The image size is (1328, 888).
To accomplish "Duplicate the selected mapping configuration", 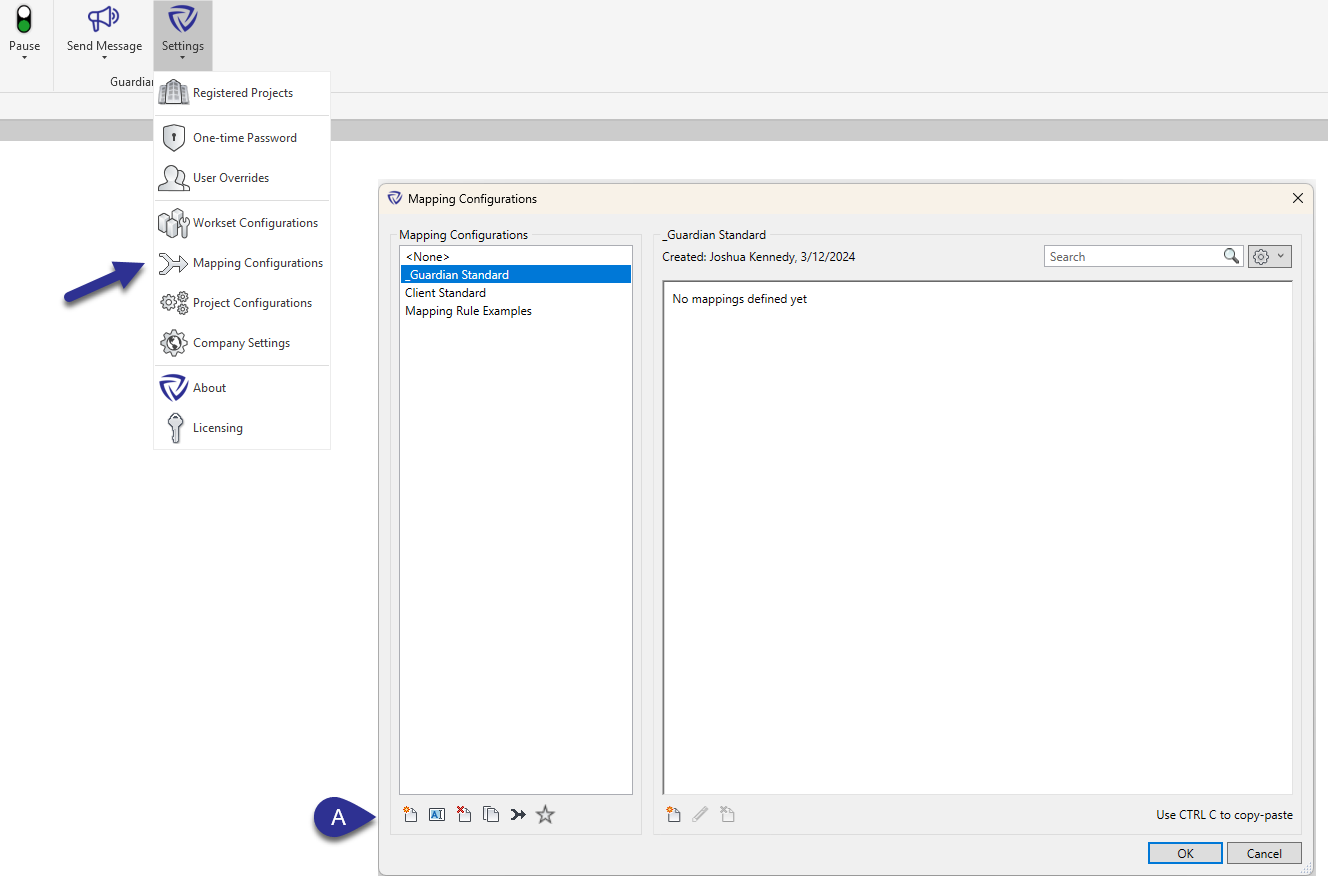I will (x=490, y=814).
